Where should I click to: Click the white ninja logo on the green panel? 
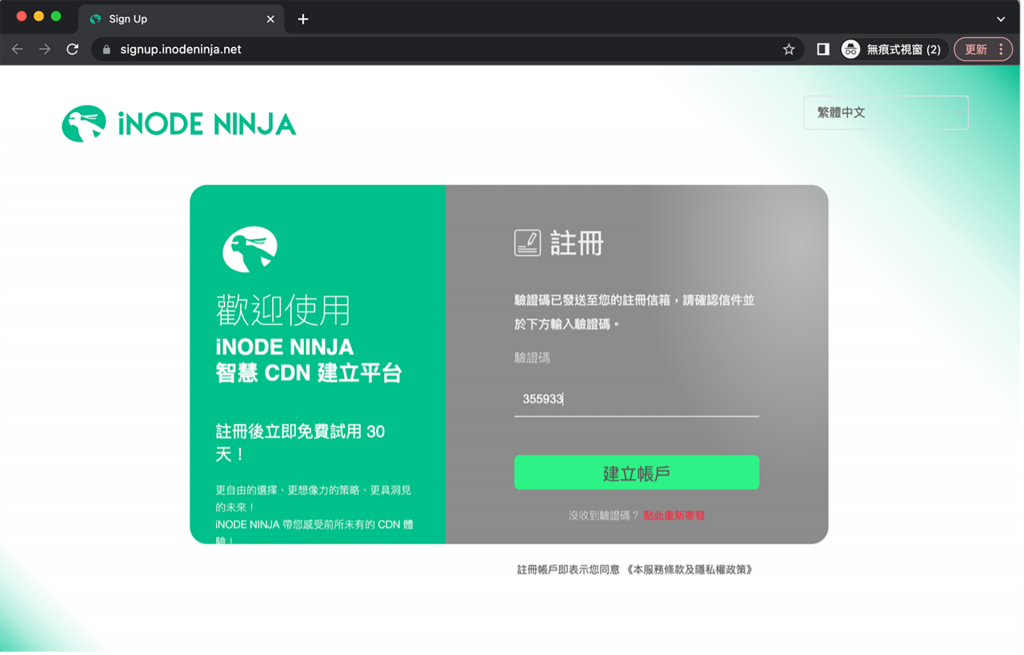pyautogui.click(x=249, y=249)
